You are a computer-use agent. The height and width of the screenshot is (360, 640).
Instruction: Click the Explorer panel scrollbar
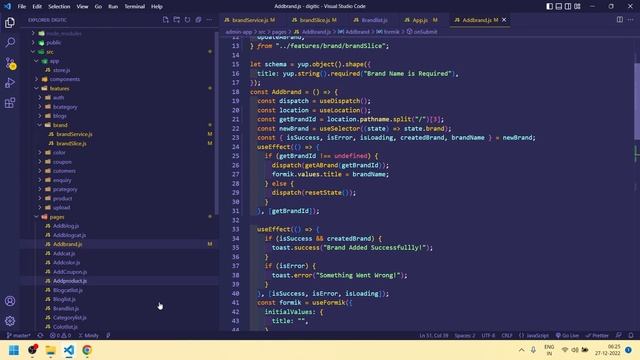217,122
